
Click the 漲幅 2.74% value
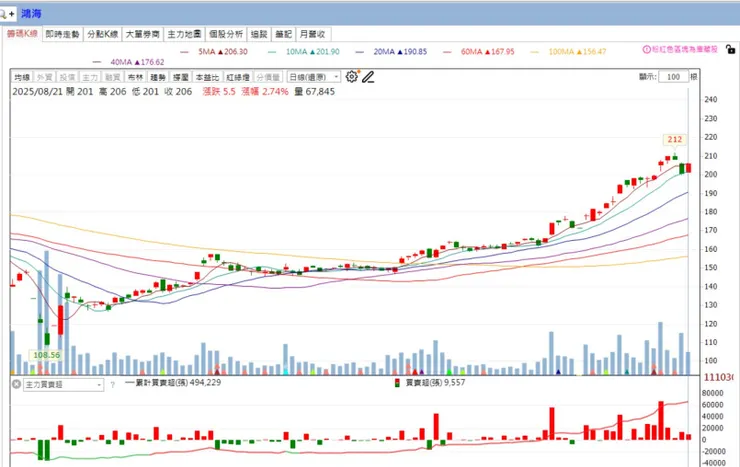265,92
